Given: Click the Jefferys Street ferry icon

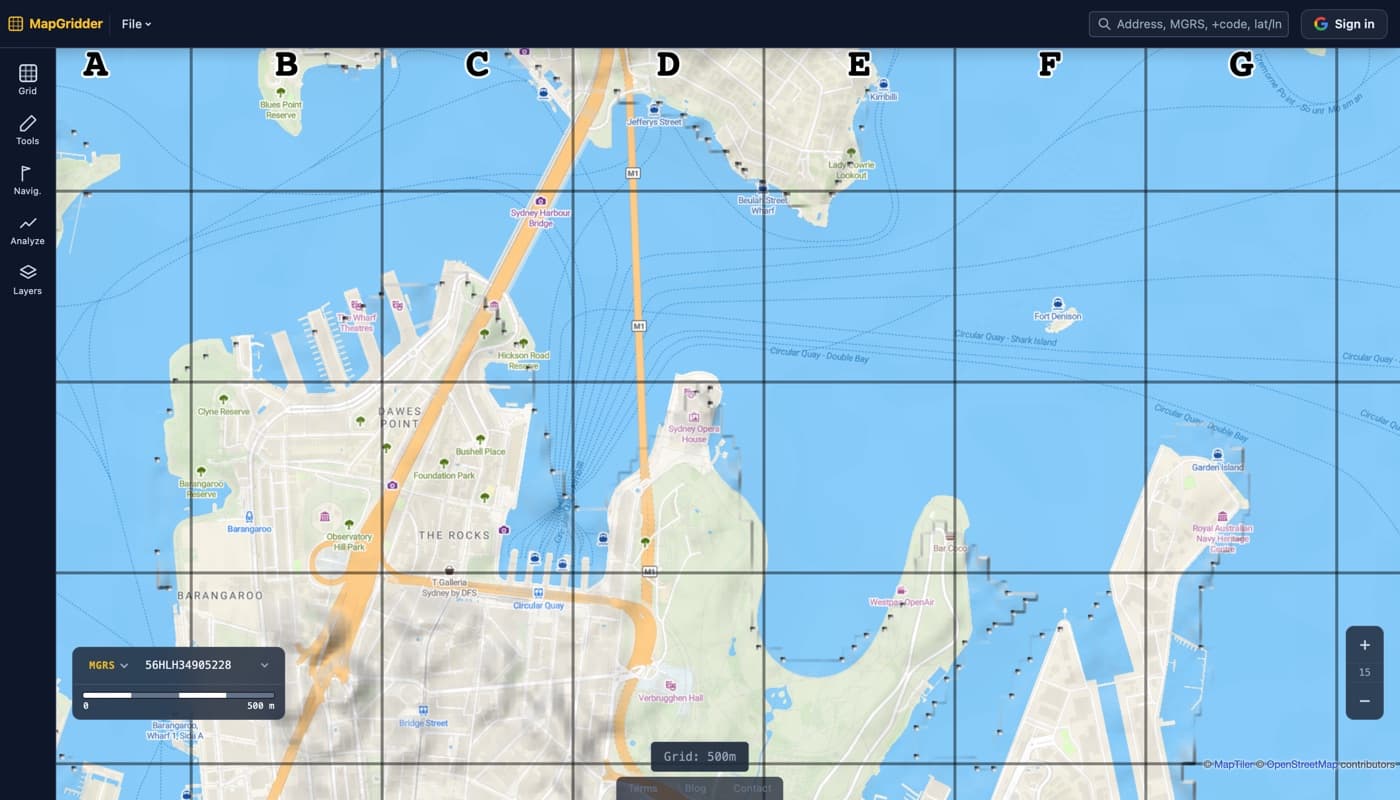Looking at the screenshot, I should [x=654, y=108].
